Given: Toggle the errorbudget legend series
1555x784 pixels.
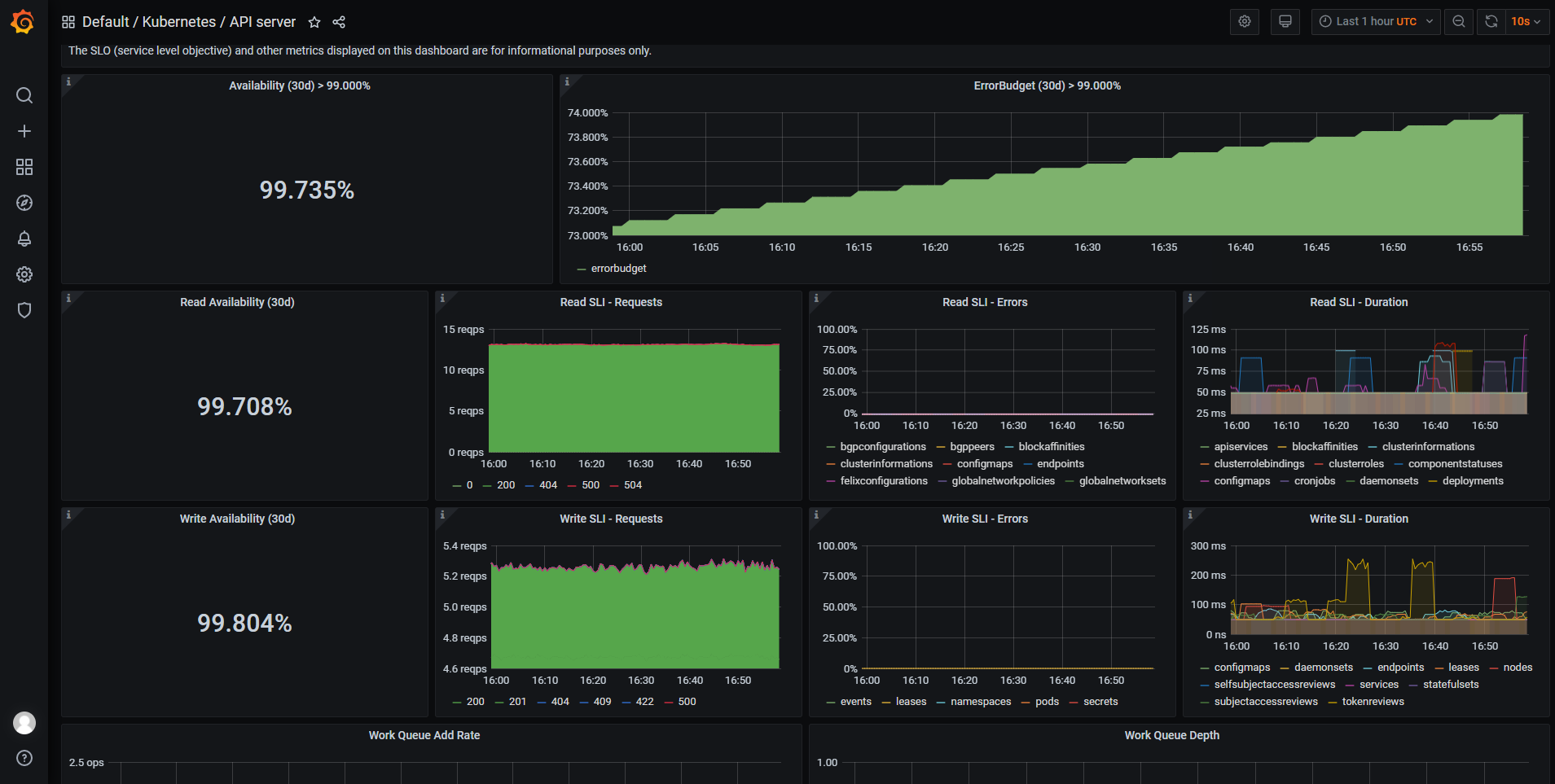Looking at the screenshot, I should click(617, 269).
